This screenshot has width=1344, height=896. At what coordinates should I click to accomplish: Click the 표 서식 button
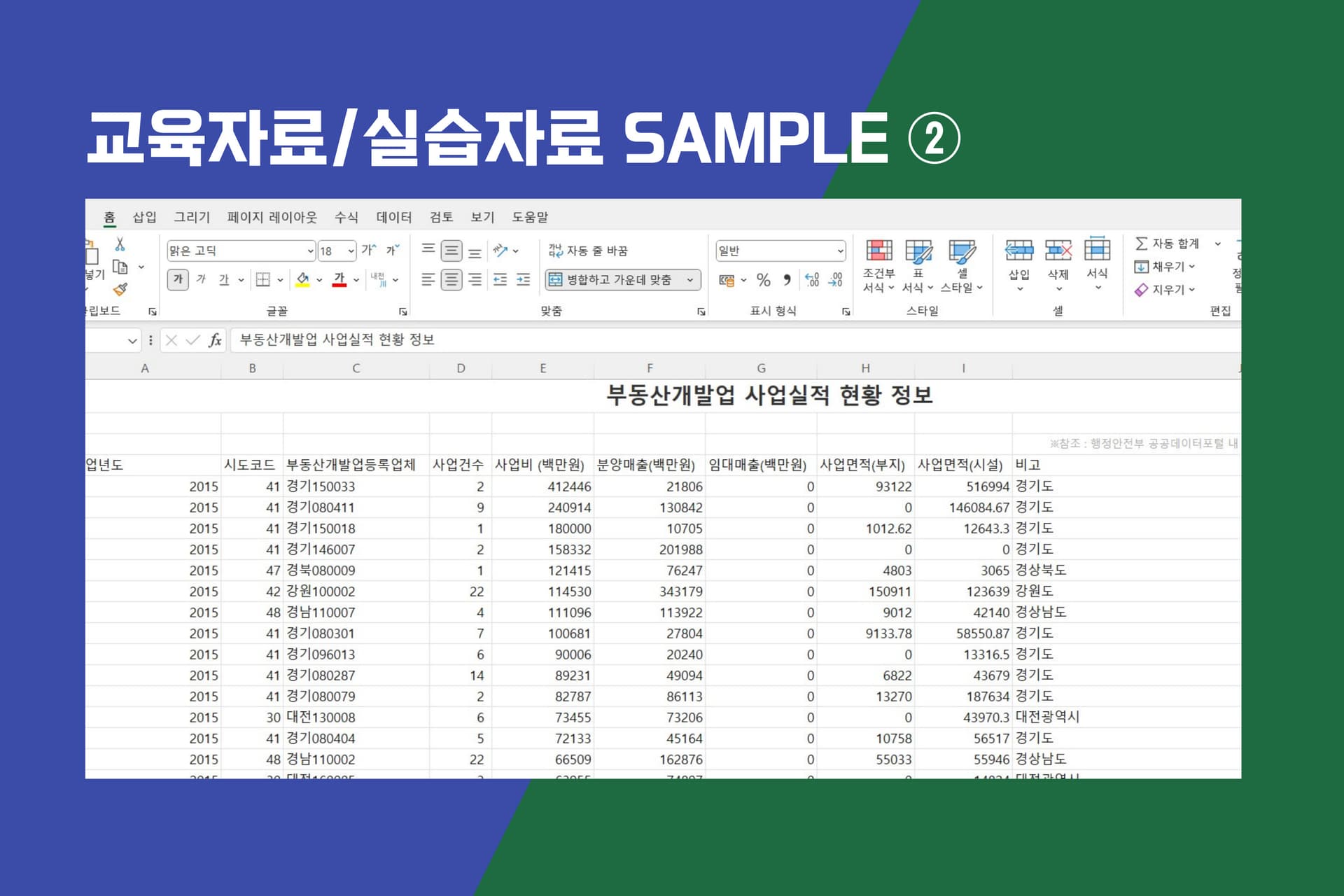[918, 266]
